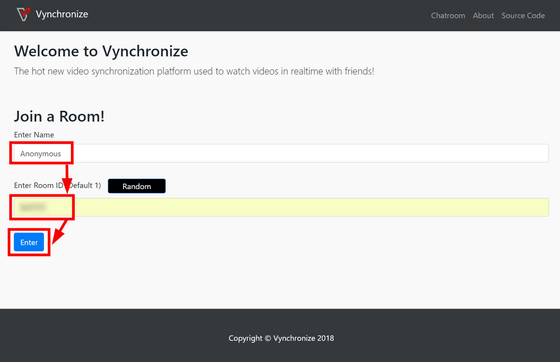This screenshot has width=560, height=362.
Task: Click the video synchronization platform tagline
Action: click(x=194, y=71)
